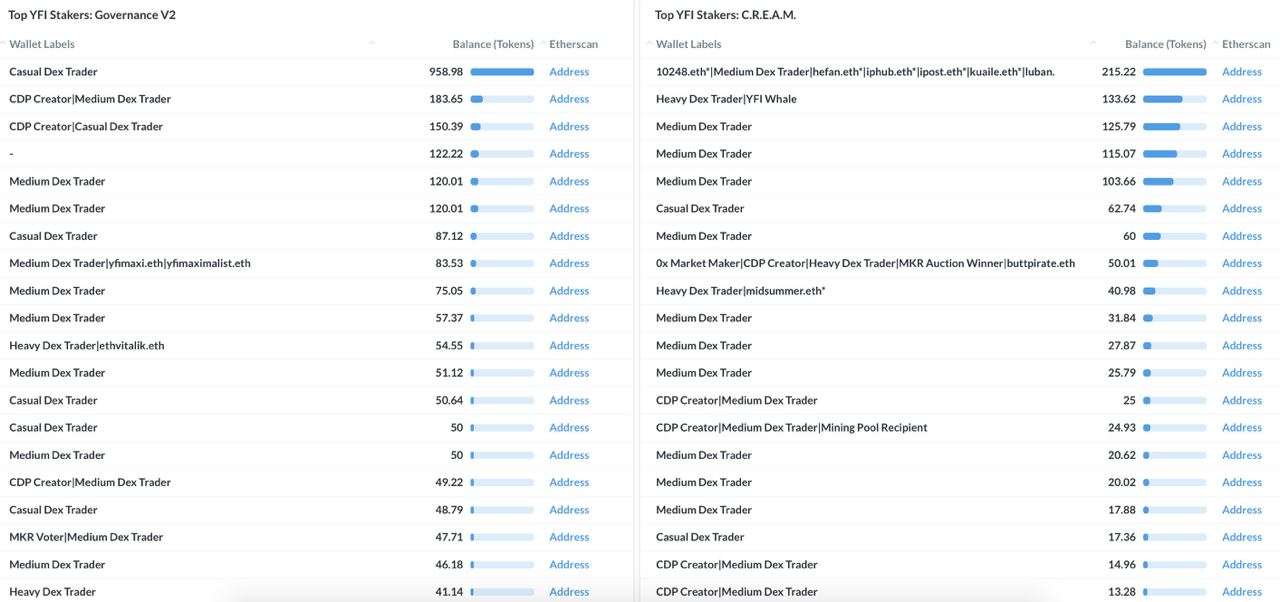Click the balance bar for 215.22 tokens

[1175, 72]
